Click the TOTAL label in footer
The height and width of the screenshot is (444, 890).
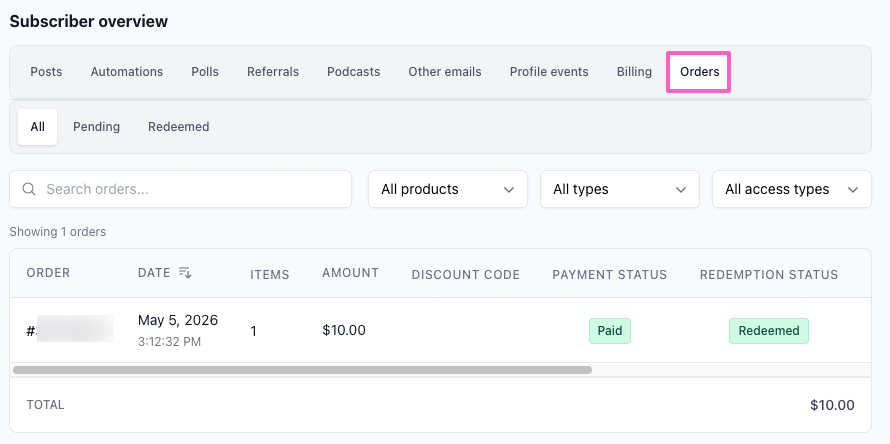tap(45, 405)
